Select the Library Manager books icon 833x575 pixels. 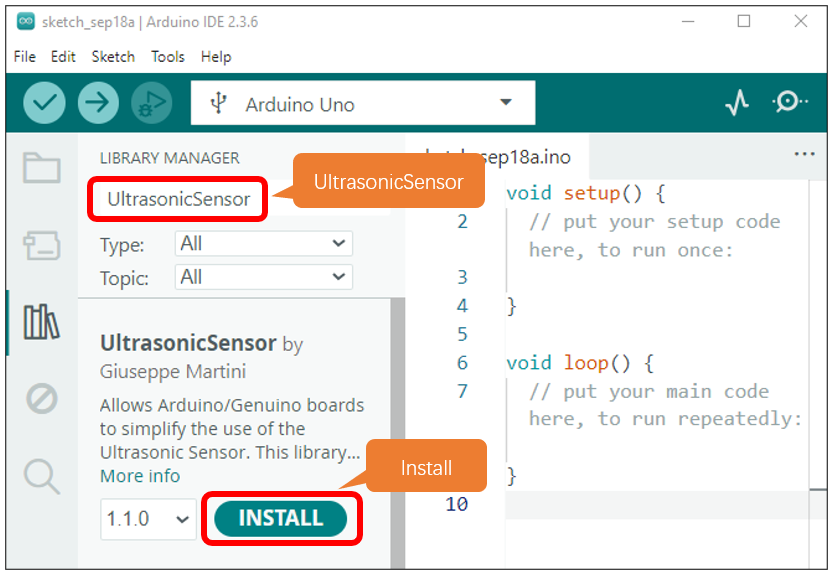tap(41, 322)
